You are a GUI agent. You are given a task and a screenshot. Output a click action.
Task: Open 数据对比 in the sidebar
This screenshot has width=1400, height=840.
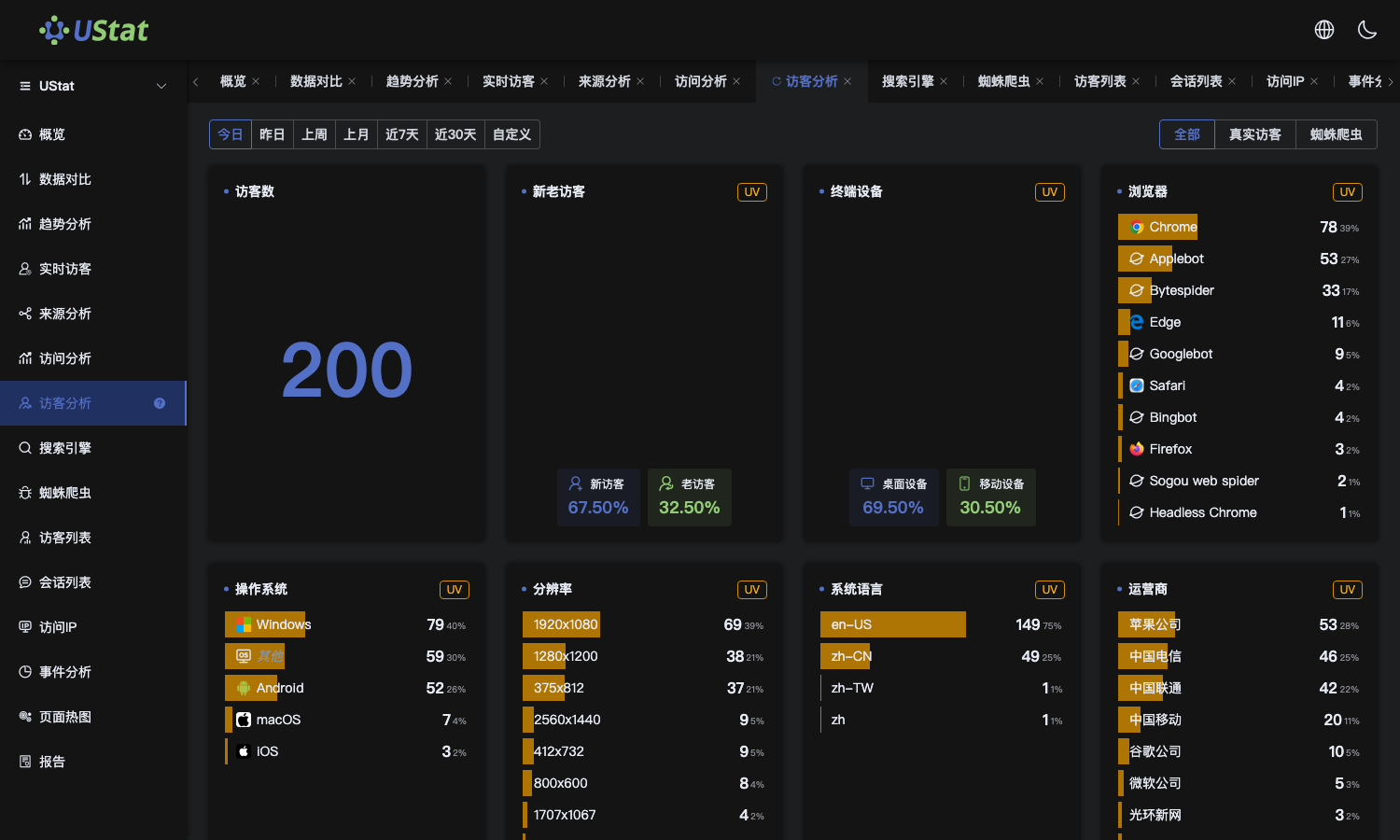pos(93,179)
